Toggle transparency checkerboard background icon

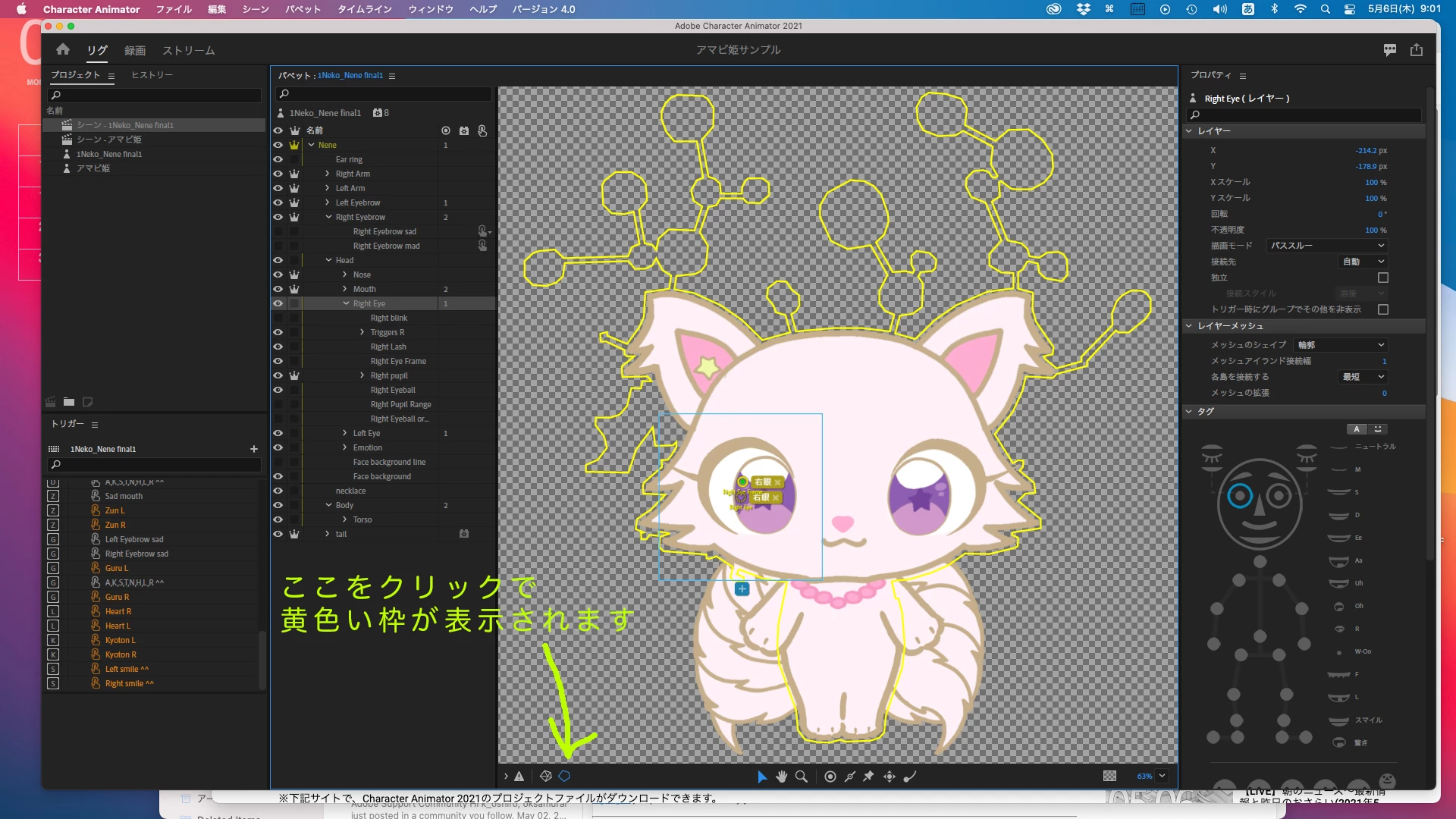[x=1109, y=777]
